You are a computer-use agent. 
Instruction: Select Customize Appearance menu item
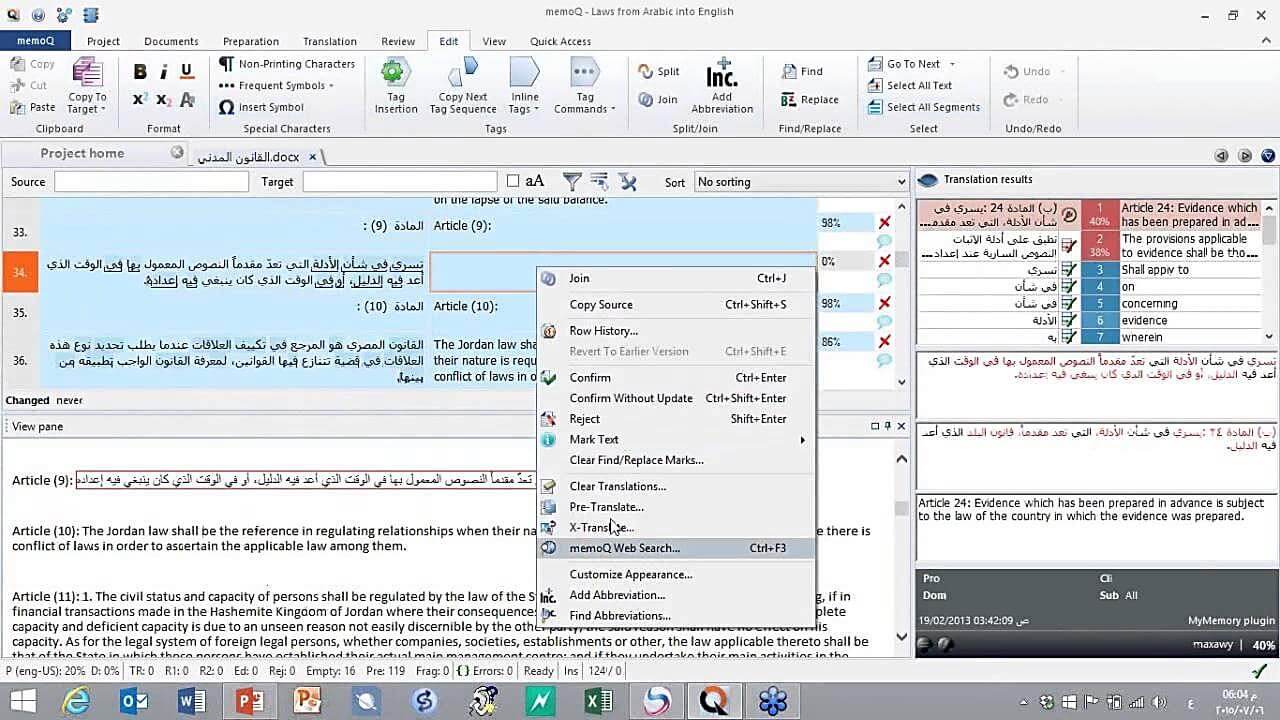pos(676,574)
